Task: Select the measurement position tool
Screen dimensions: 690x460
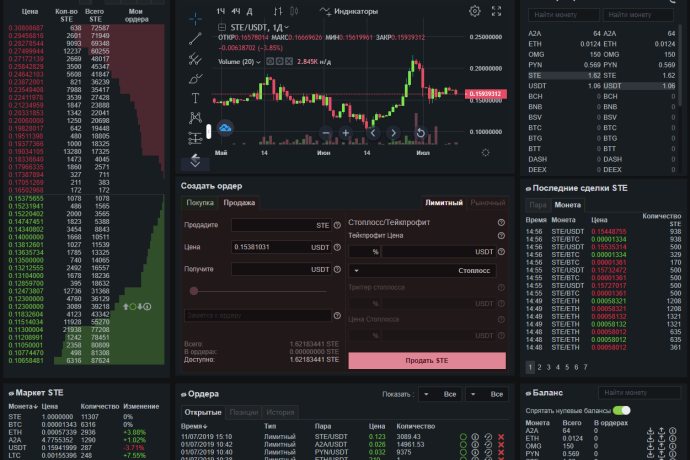Action: (x=195, y=138)
